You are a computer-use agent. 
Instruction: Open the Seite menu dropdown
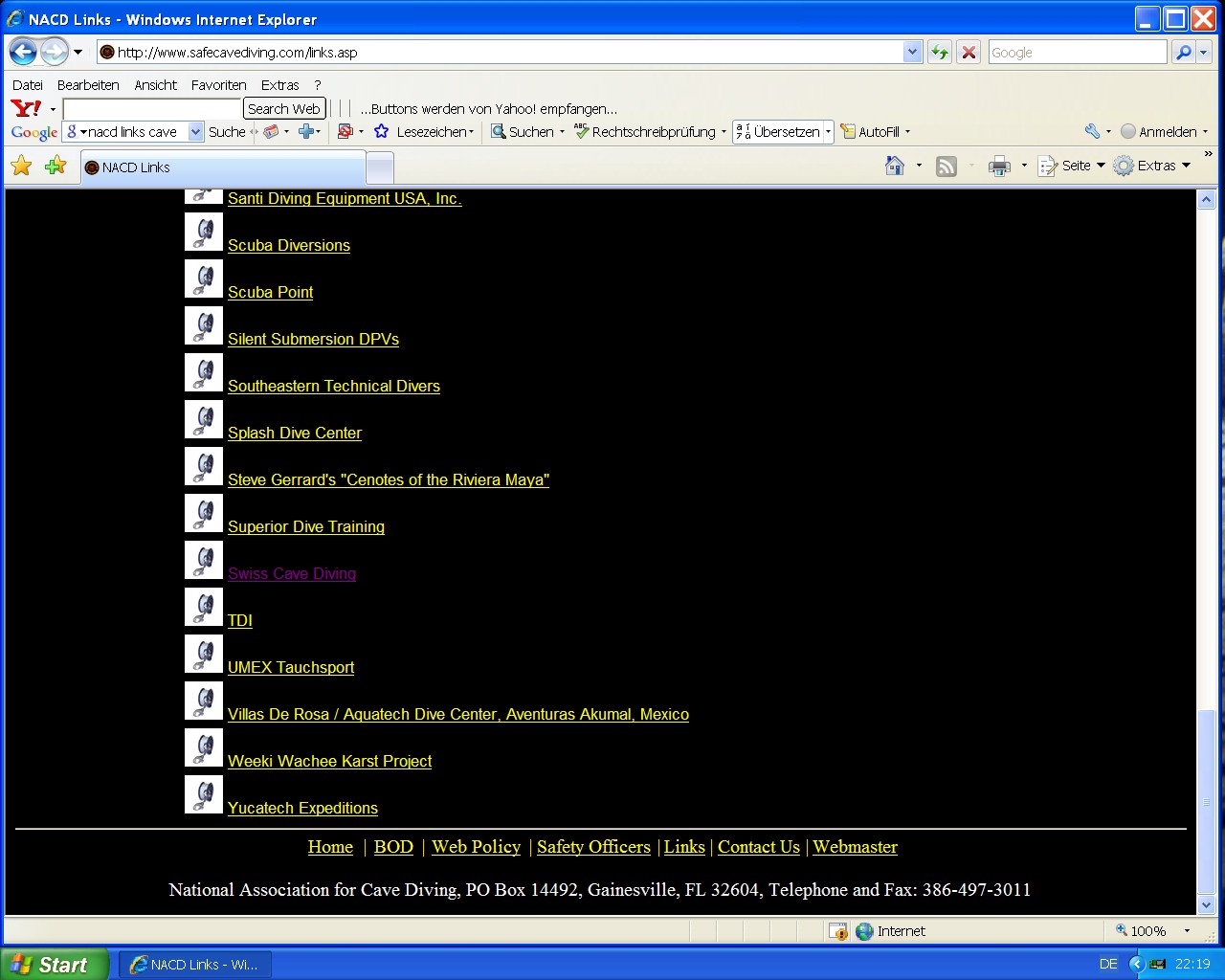pyautogui.click(x=1101, y=166)
